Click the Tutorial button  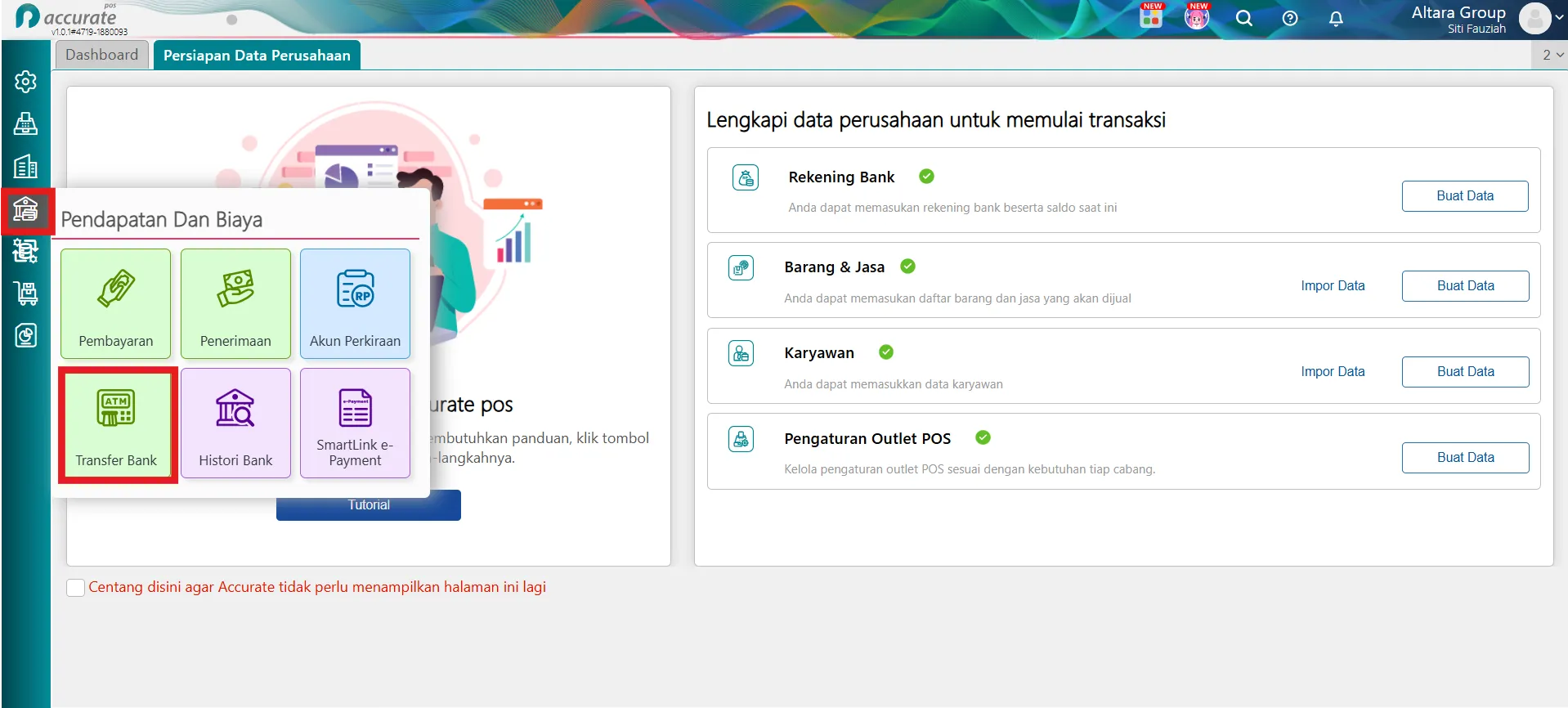pos(369,505)
